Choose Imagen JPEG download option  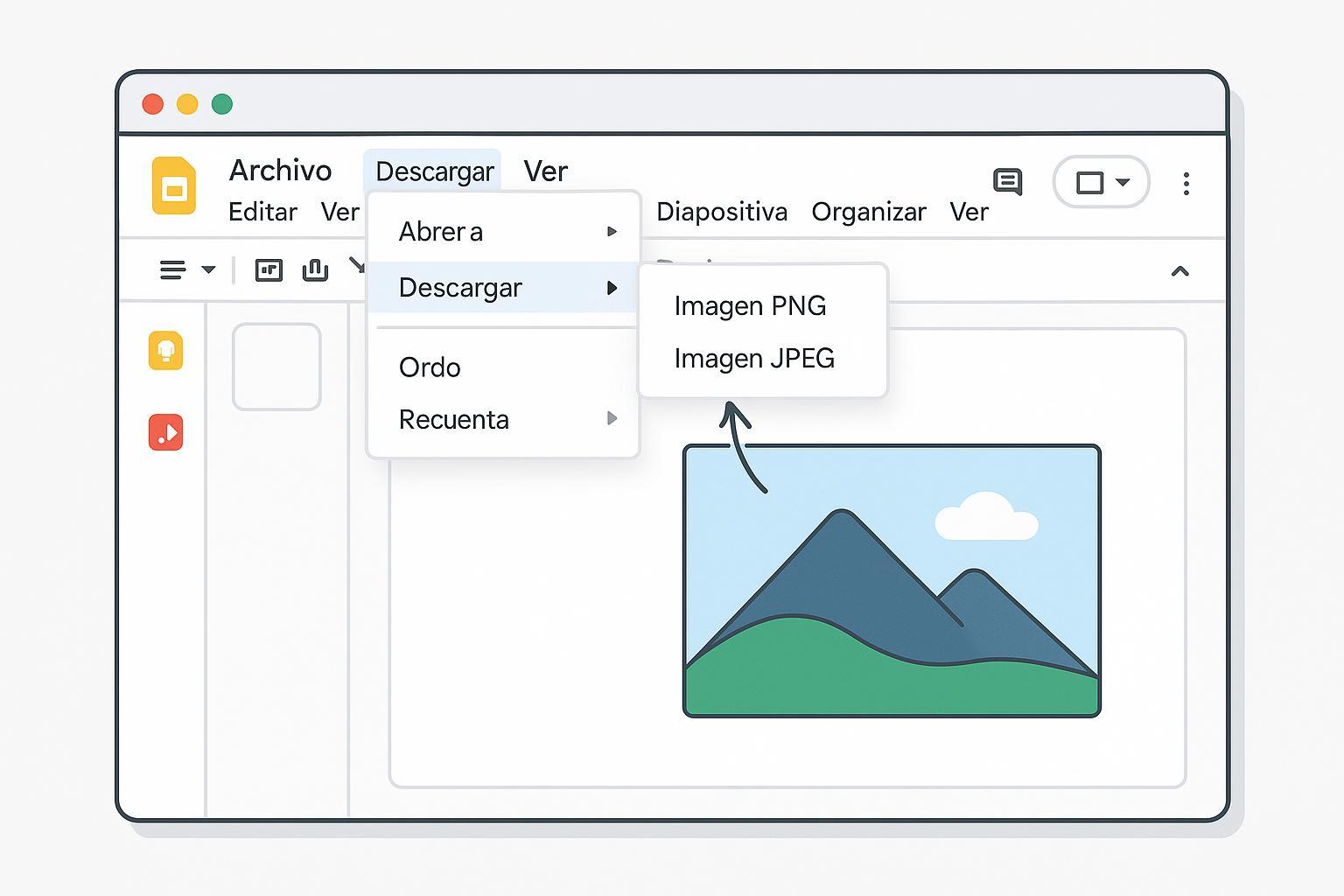click(753, 358)
